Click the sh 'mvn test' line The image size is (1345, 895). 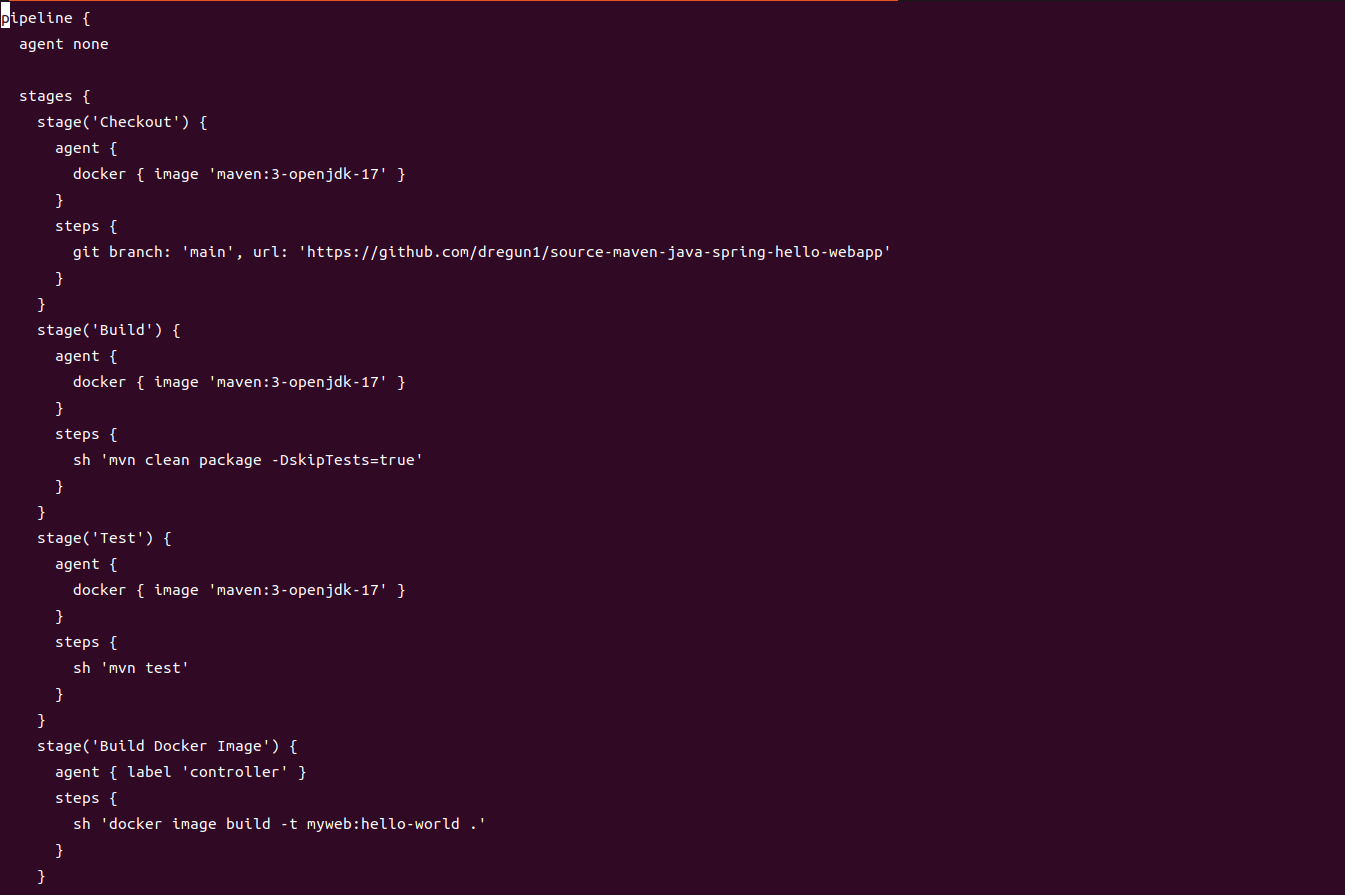click(131, 668)
